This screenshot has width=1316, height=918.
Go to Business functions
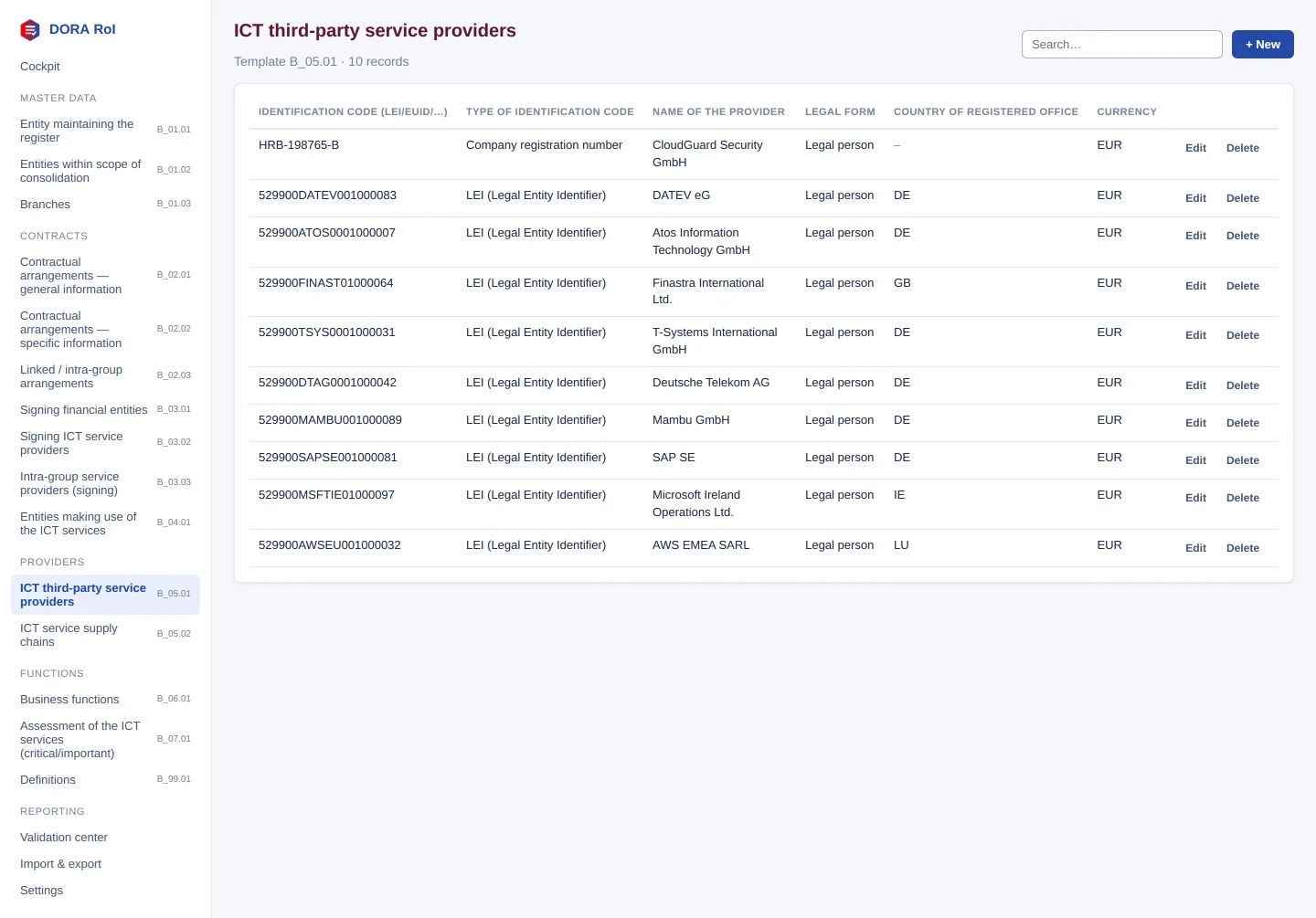pos(105,700)
